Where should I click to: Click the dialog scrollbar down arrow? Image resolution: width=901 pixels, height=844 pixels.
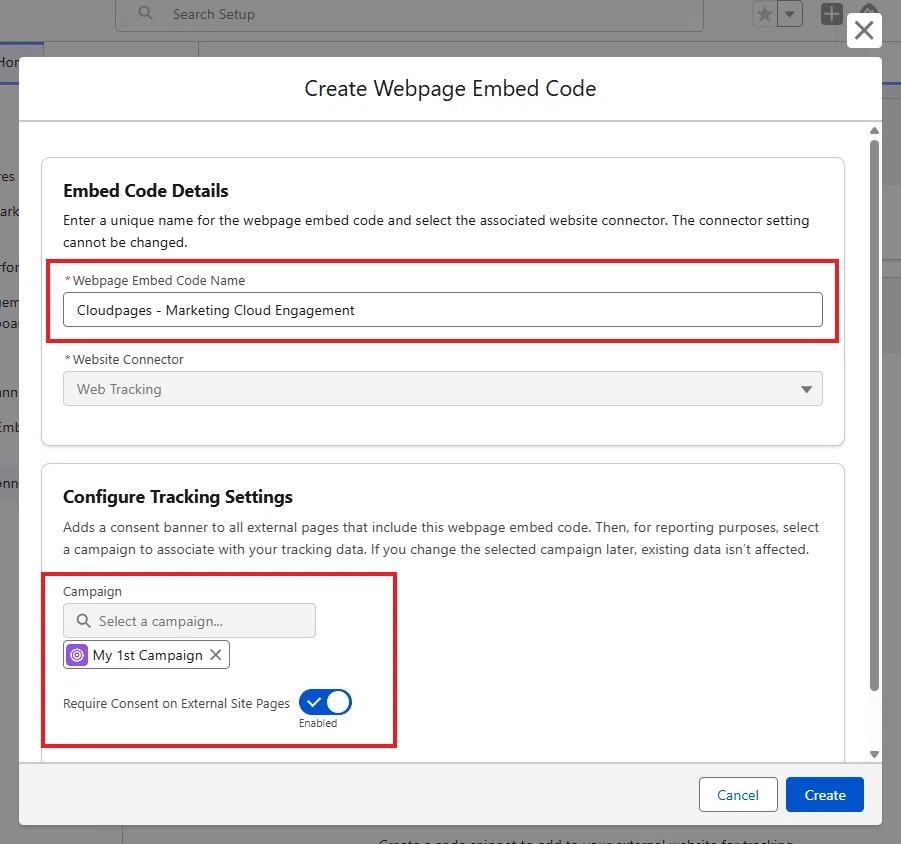(x=874, y=754)
